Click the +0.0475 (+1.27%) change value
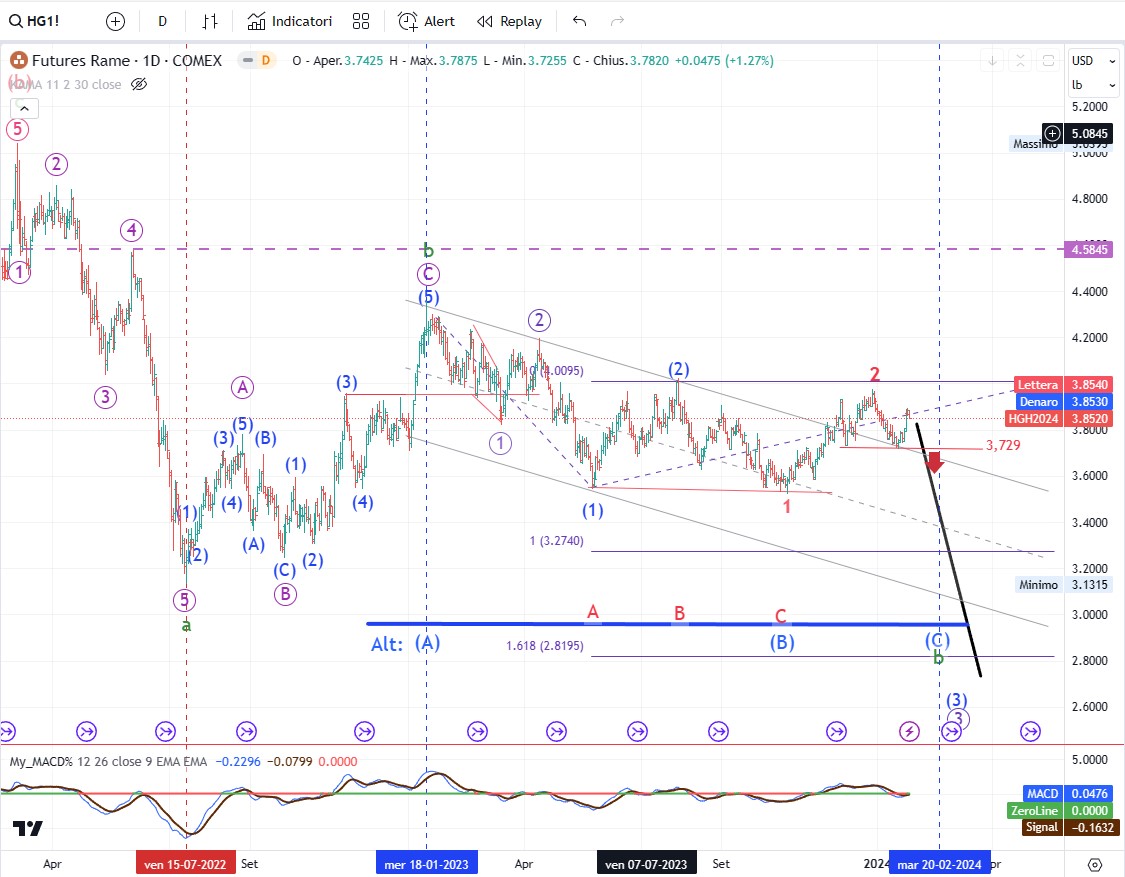Image resolution: width=1125 pixels, height=877 pixels. (x=724, y=61)
